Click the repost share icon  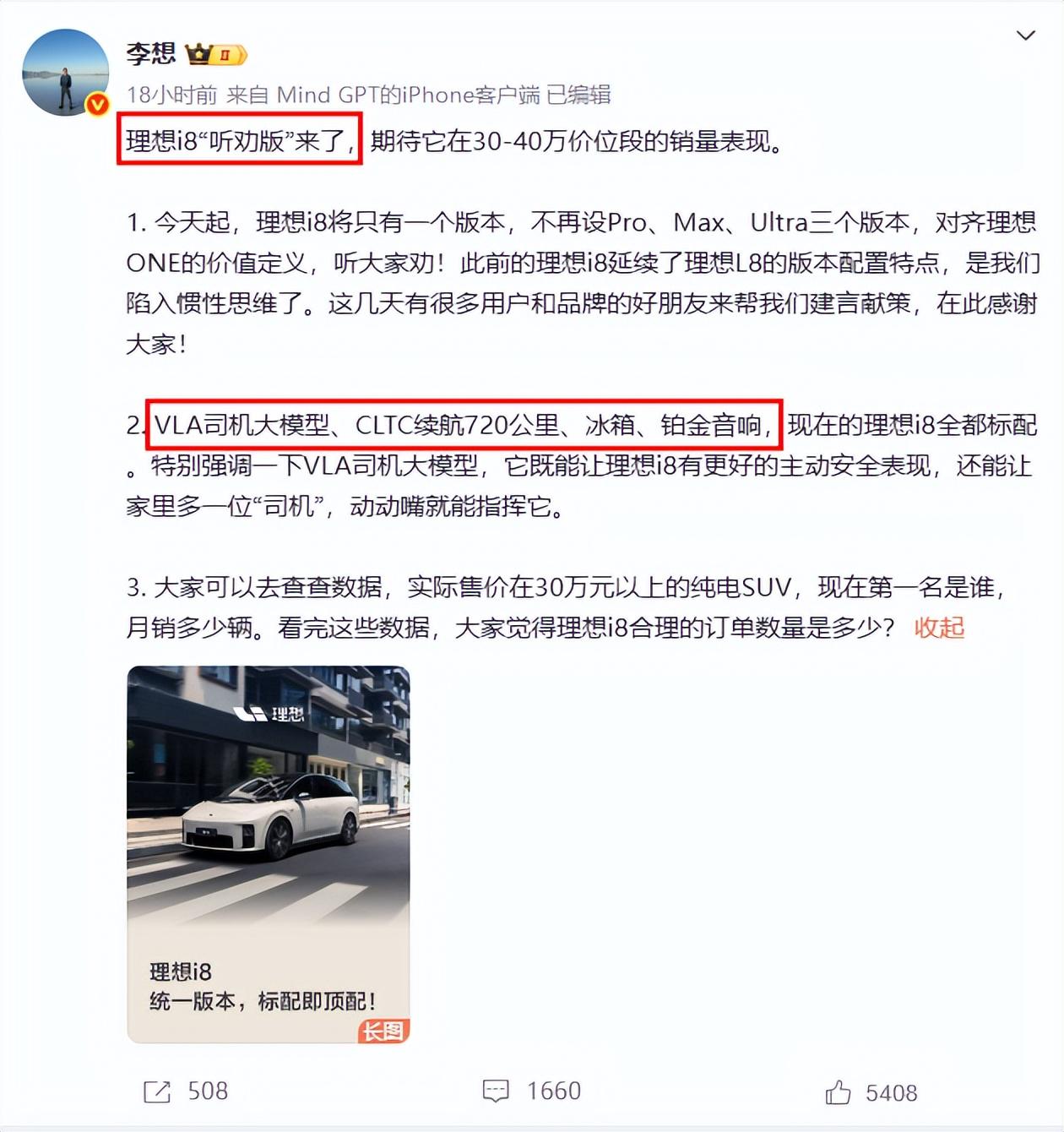pos(157,1091)
